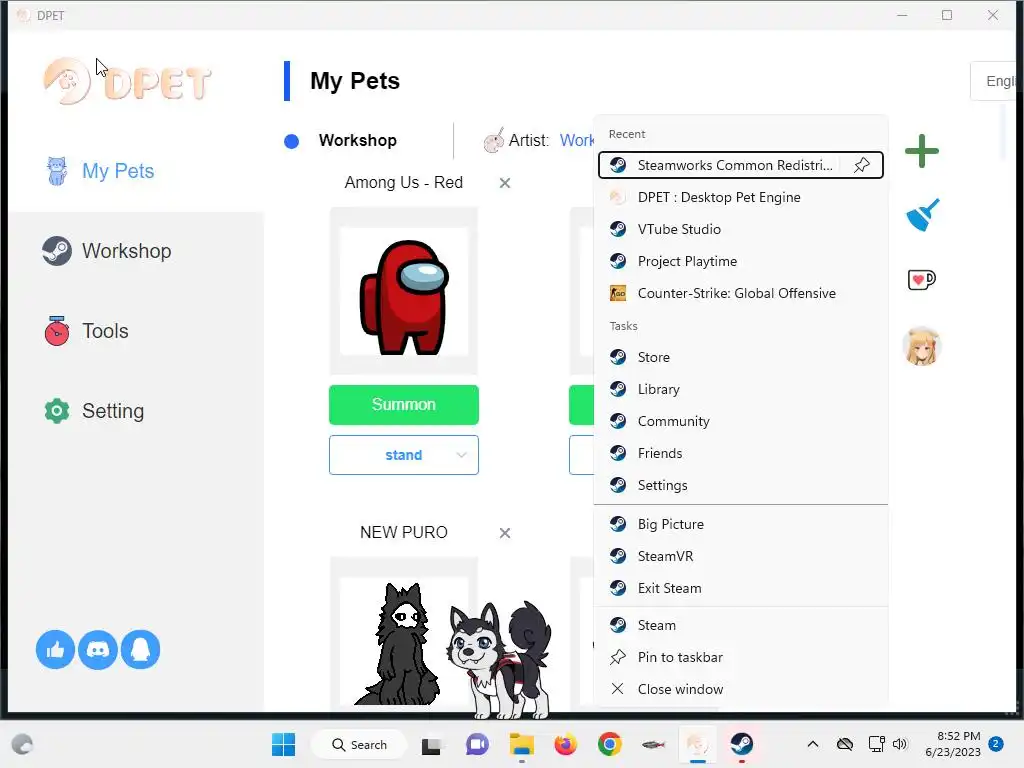This screenshot has height=768, width=1024.
Task: Click the taskbar Search box
Action: 359,744
